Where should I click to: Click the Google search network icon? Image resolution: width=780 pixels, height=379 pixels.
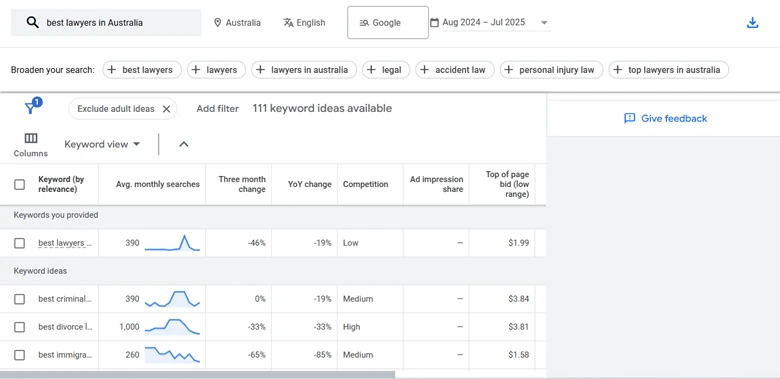[x=364, y=23]
